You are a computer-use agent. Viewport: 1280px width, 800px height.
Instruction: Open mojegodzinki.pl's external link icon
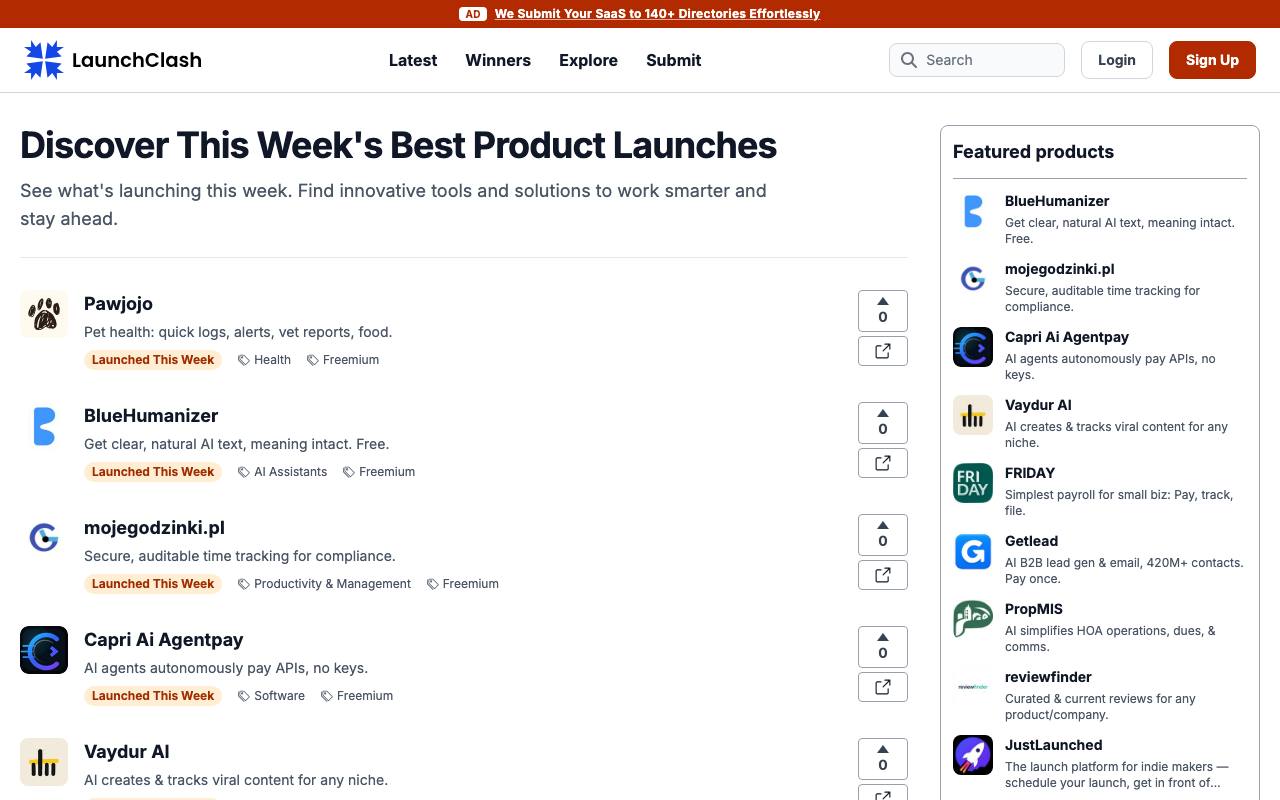(883, 575)
